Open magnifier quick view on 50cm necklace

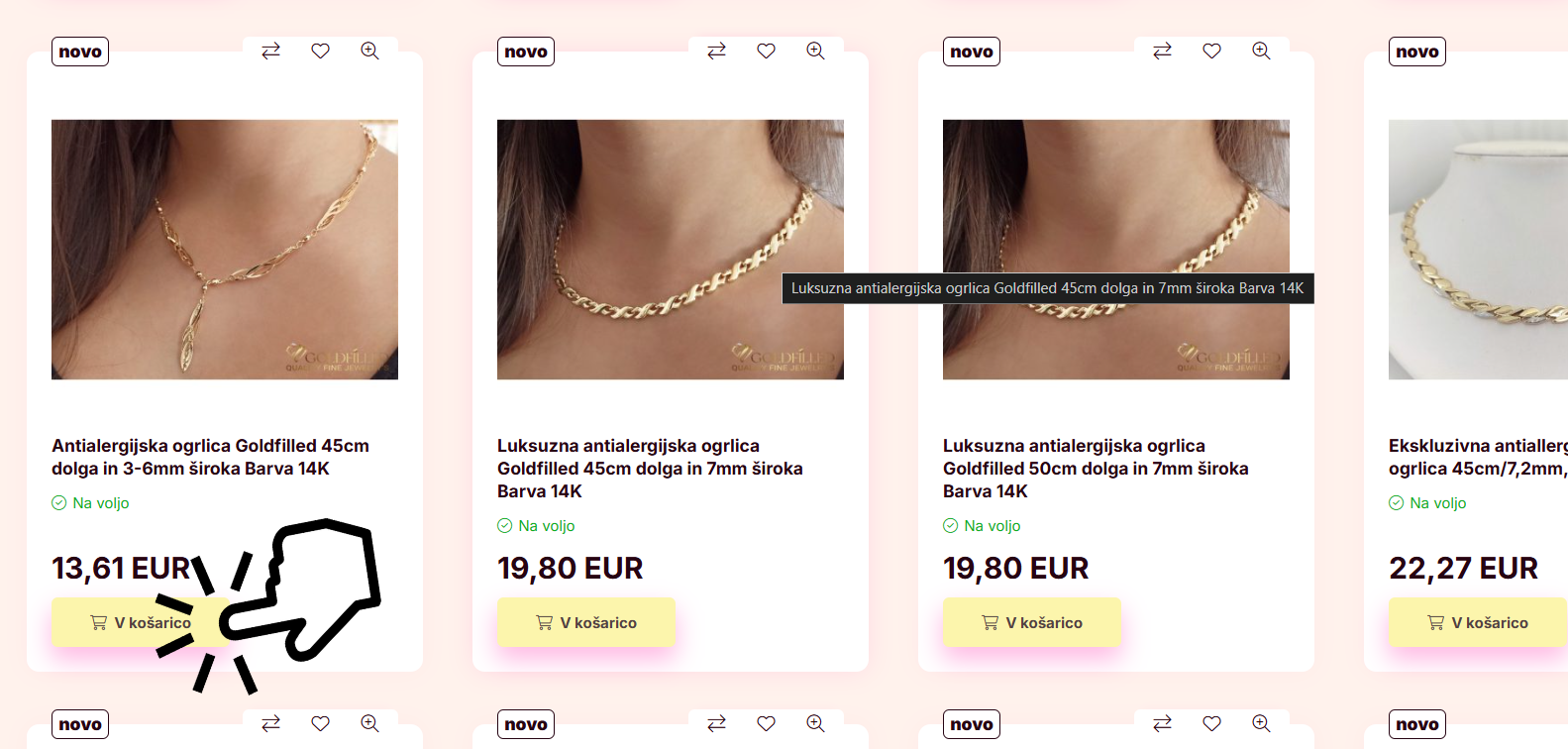(1261, 51)
